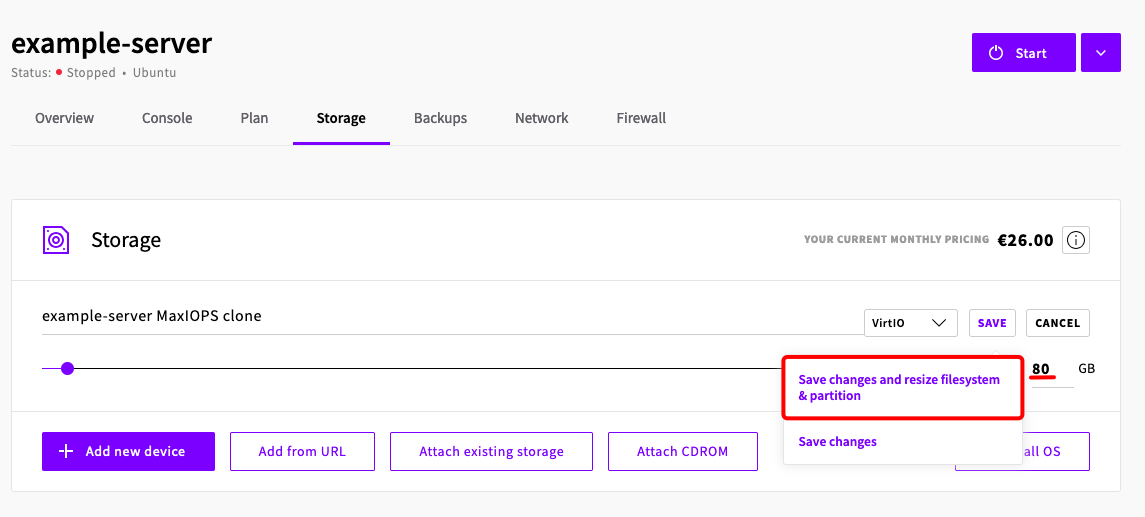Screen dimensions: 1145x517
Task: Click the Stopped status text
Action: coord(91,73)
